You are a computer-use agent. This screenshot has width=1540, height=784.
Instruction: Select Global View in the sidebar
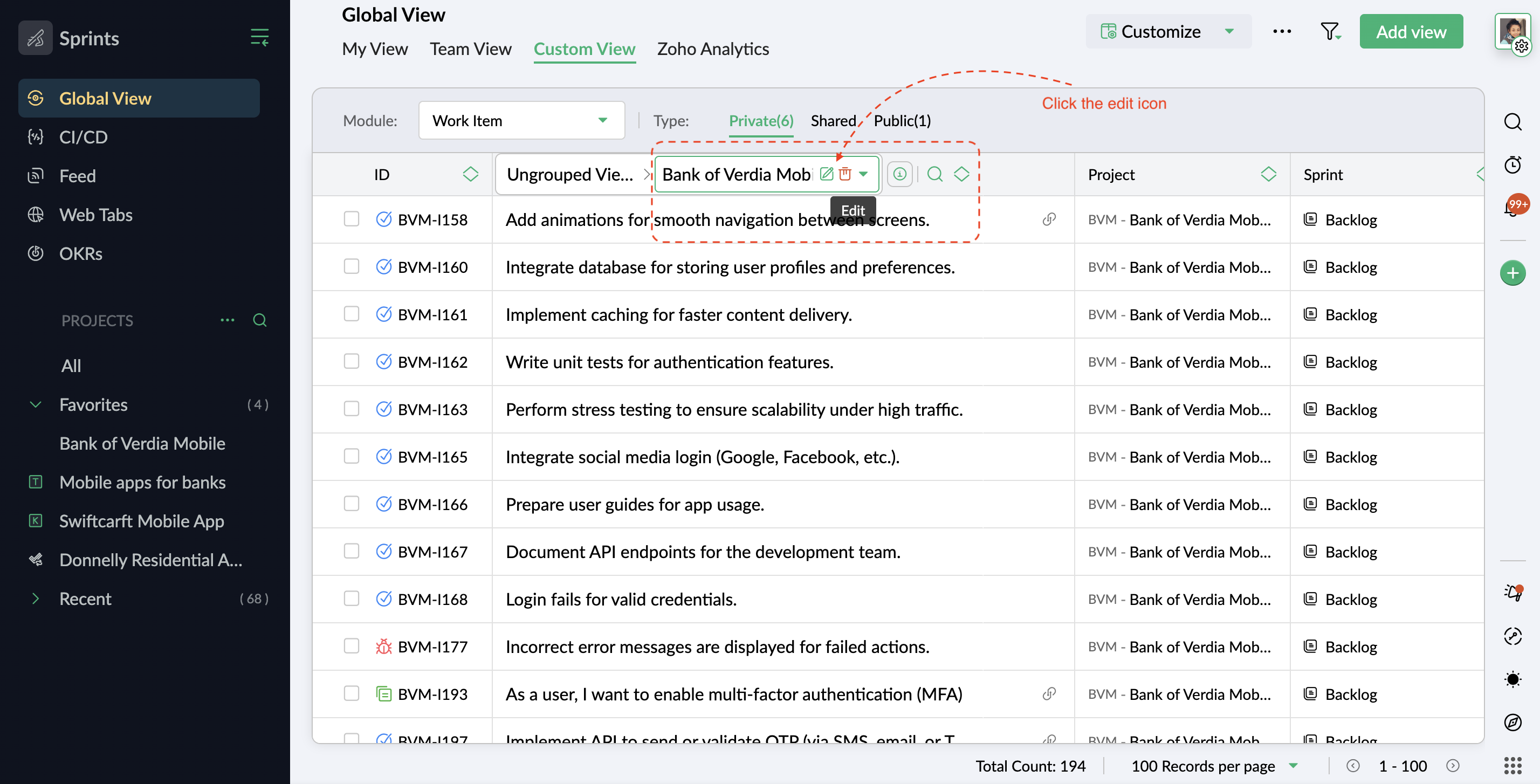click(x=139, y=98)
